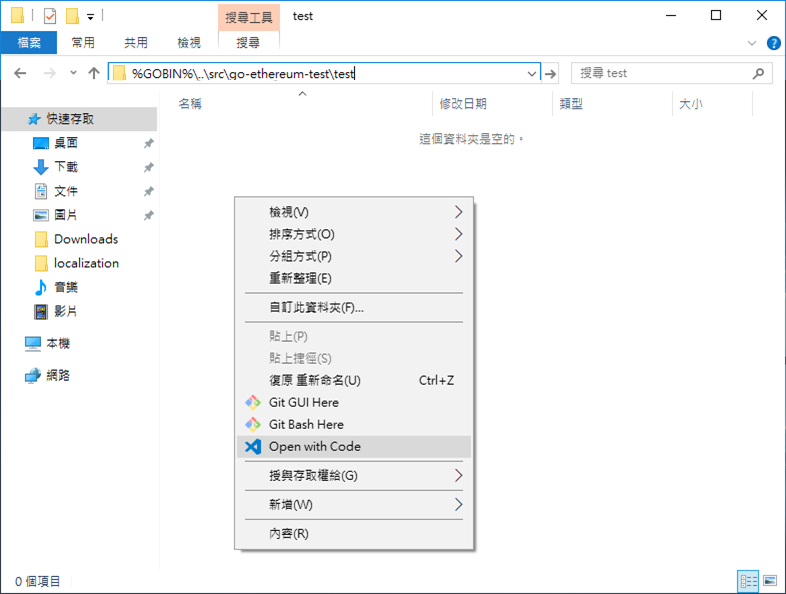
Task: Open the 搜尋 ribbon tab
Action: pos(248,43)
